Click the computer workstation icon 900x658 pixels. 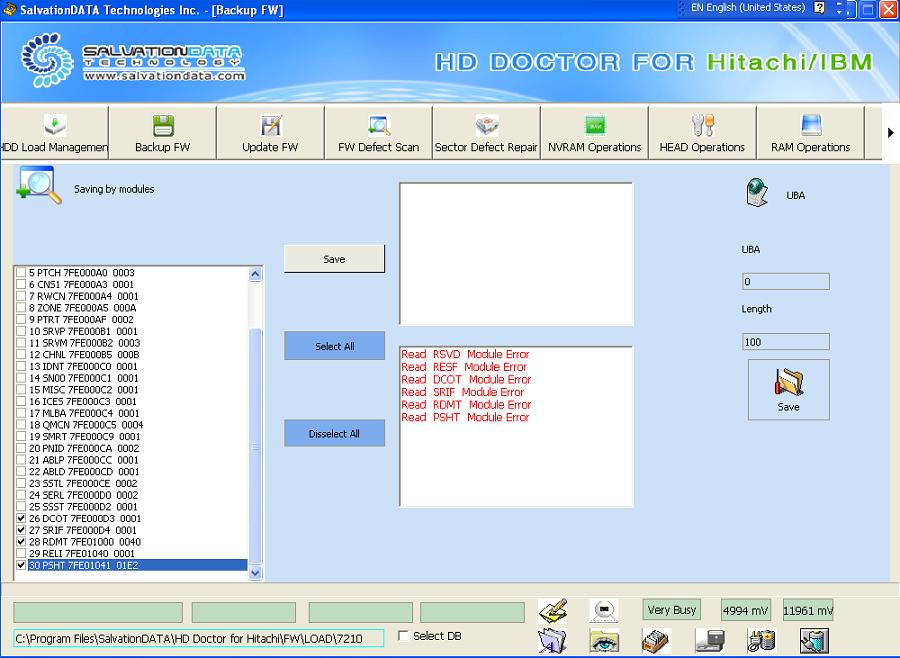709,641
